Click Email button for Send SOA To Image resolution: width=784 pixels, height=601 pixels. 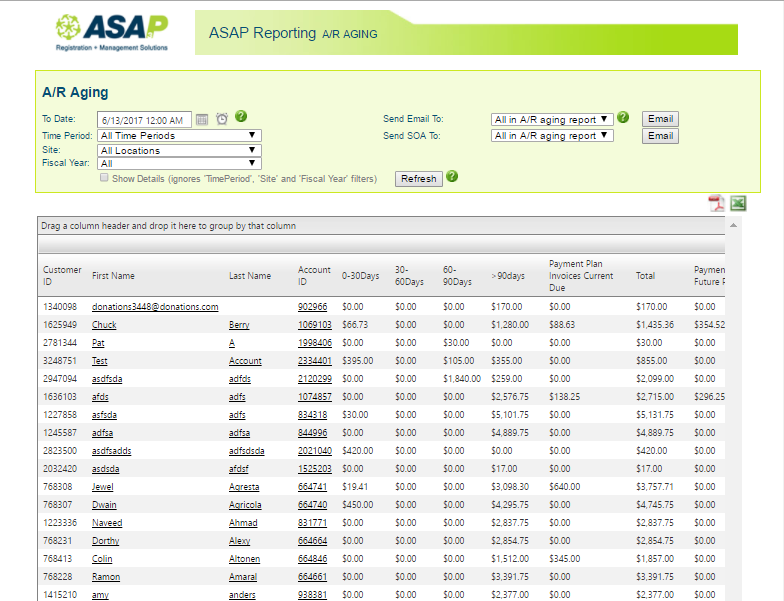[660, 136]
